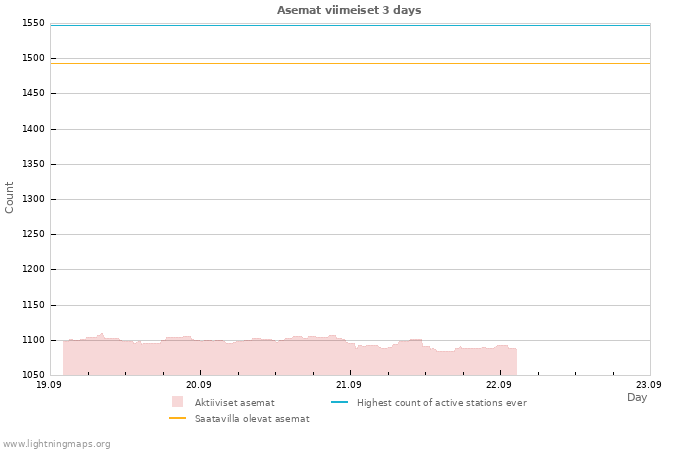Click the 21.09 date axis label
Viewport: 700px width, 450px height.
point(349,385)
